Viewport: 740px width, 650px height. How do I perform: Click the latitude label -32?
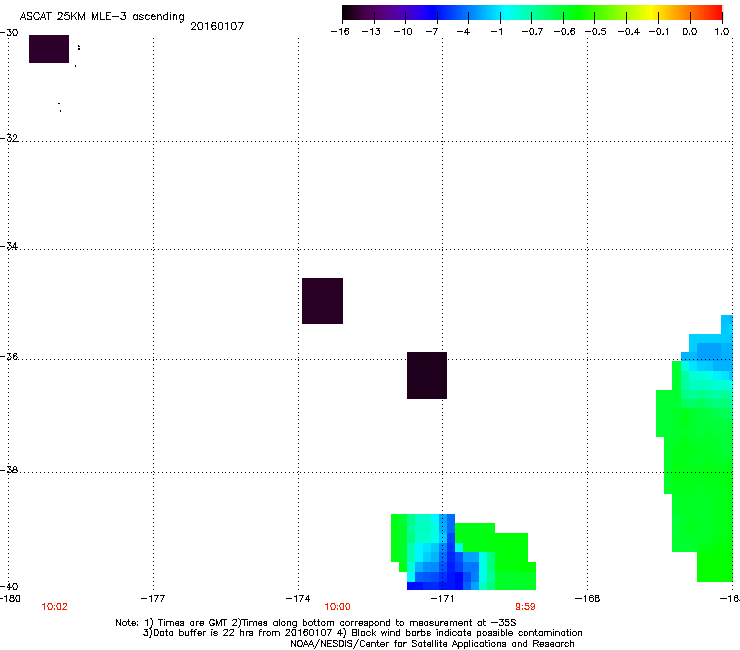(9, 138)
